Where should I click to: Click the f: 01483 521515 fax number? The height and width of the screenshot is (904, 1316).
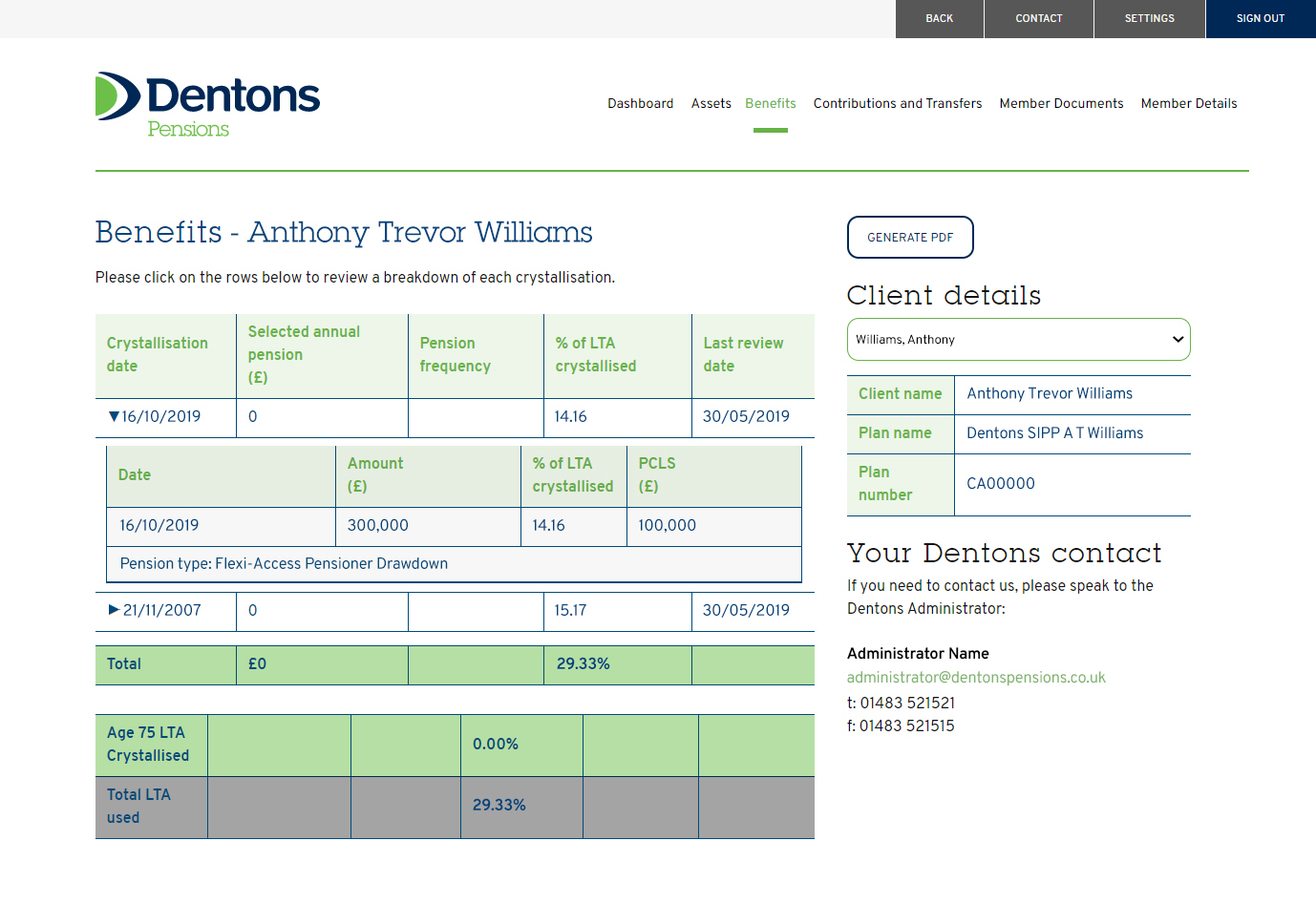point(901,725)
